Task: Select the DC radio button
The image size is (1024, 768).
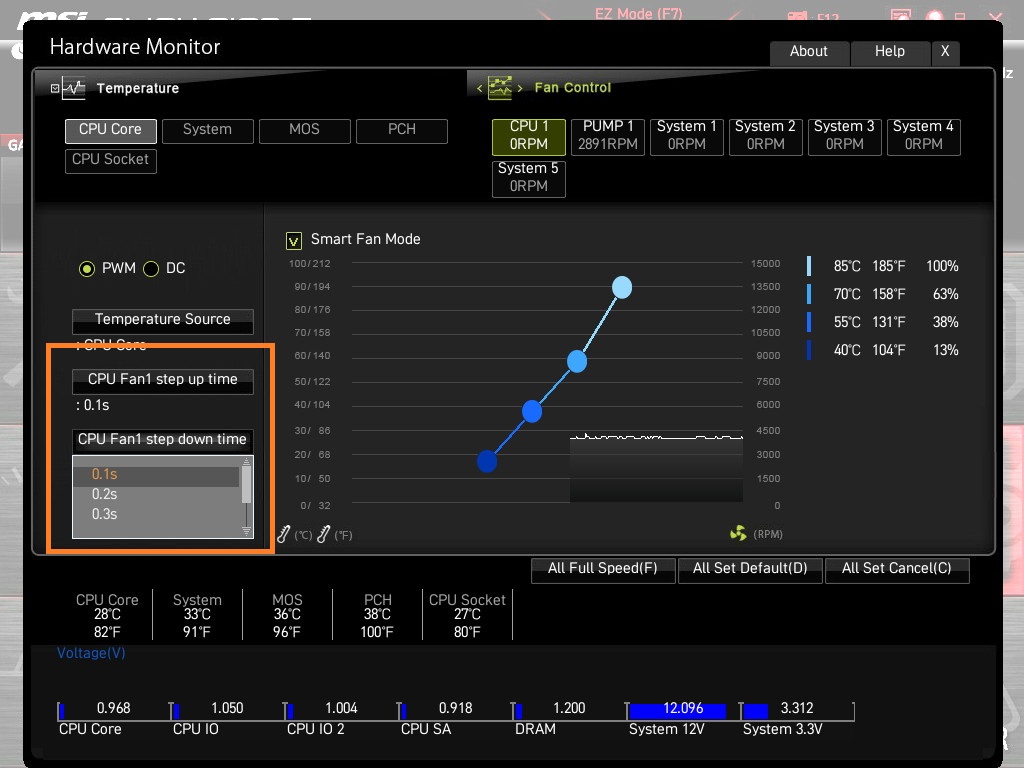Action: 151,268
